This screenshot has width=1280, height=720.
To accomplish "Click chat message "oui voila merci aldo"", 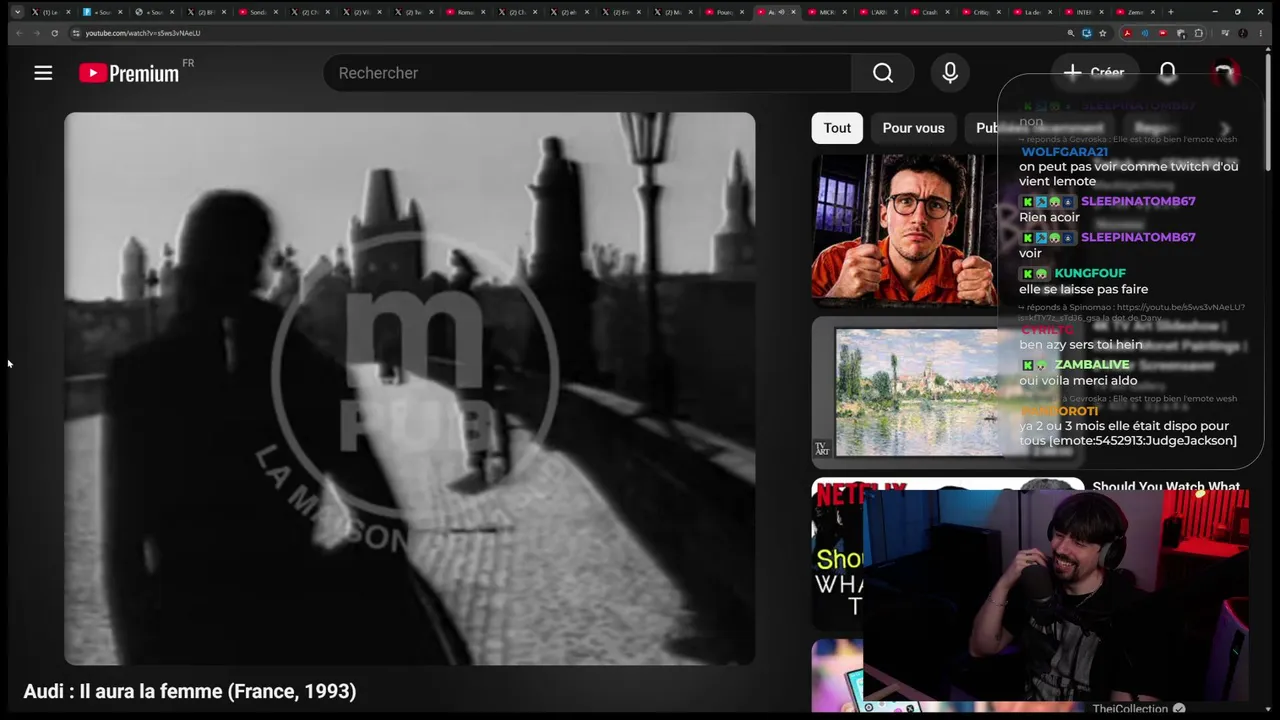I will point(1078,381).
